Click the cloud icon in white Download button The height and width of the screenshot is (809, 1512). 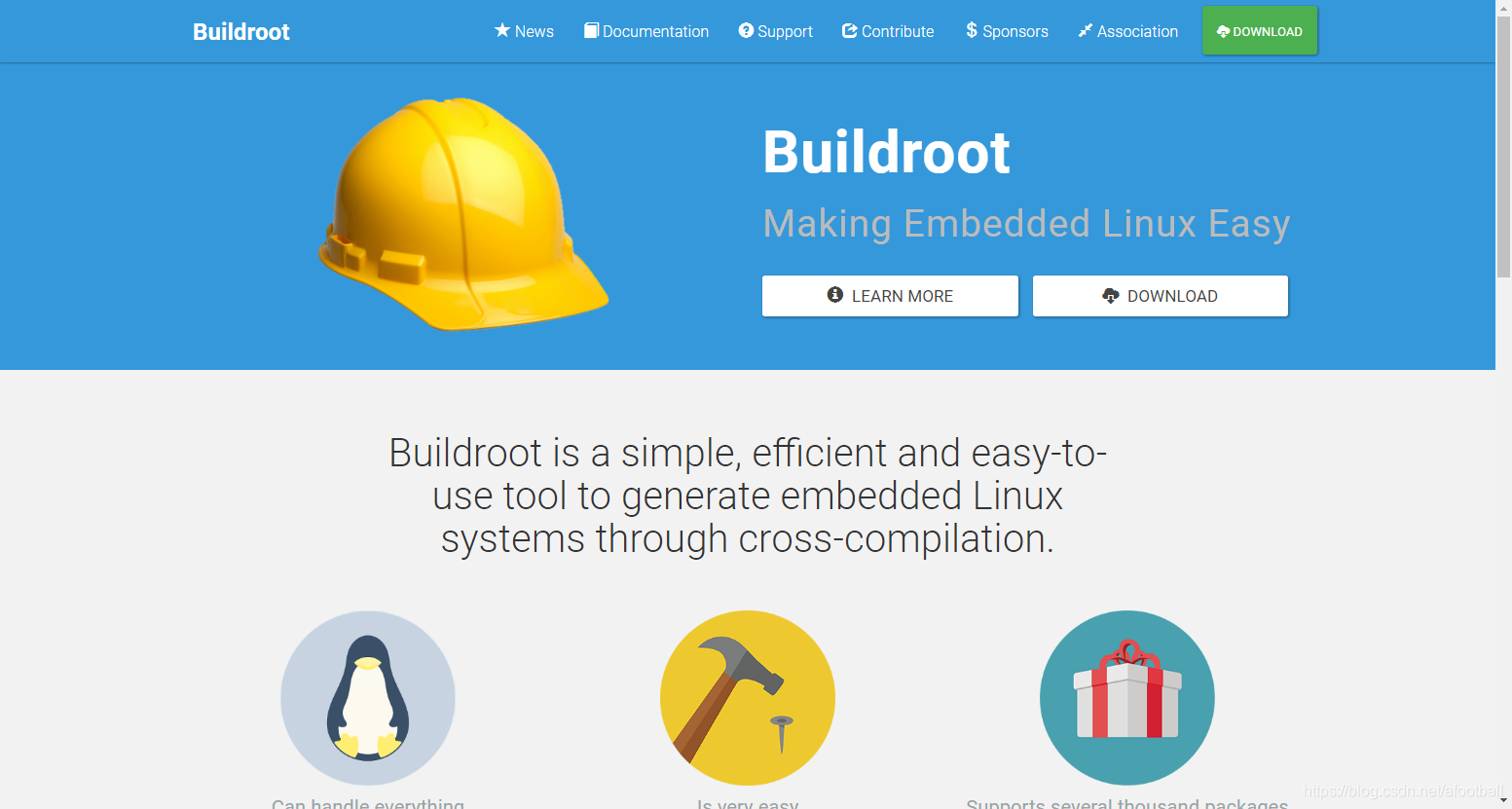1111,296
